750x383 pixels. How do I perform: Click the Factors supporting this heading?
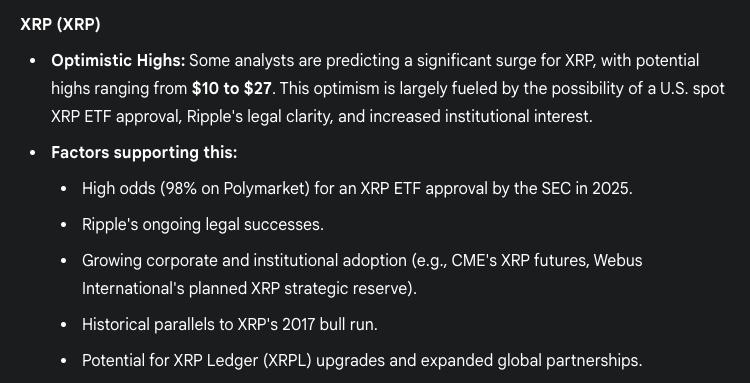coord(144,153)
